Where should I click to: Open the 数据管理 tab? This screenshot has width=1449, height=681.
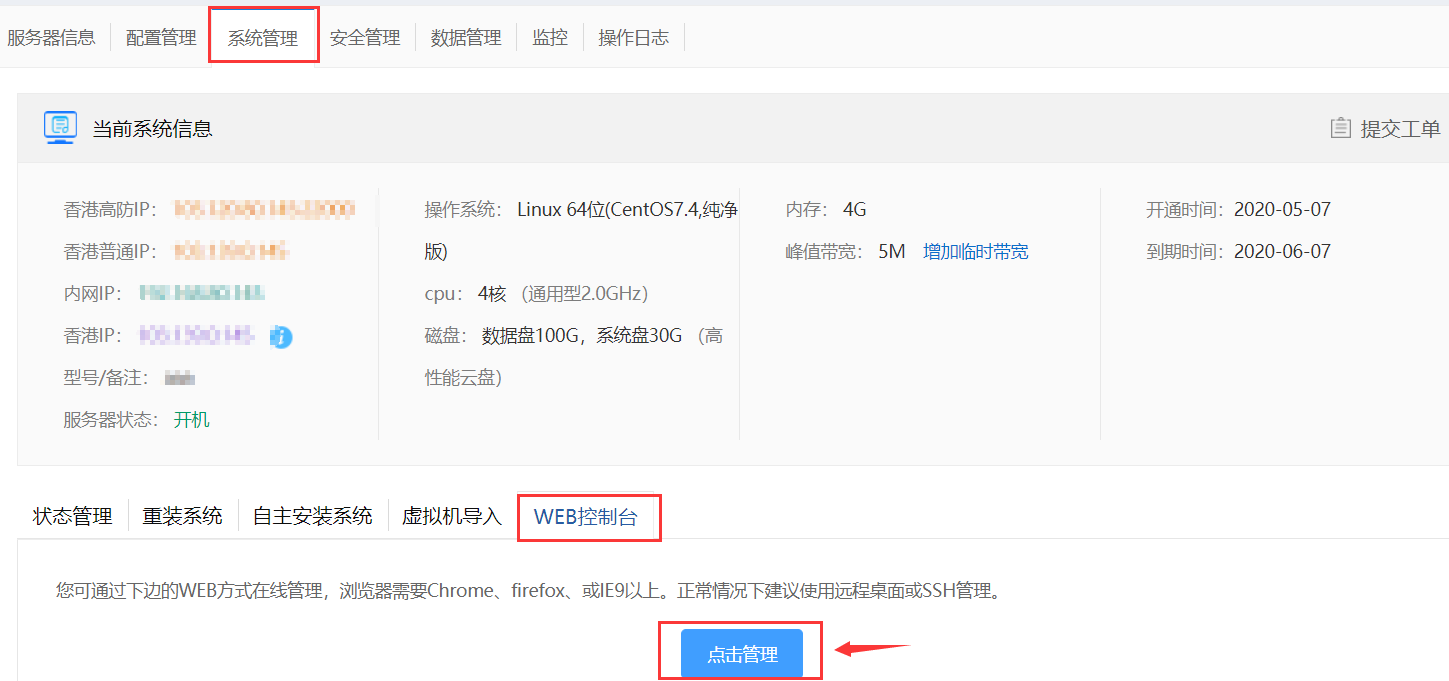tap(466, 38)
